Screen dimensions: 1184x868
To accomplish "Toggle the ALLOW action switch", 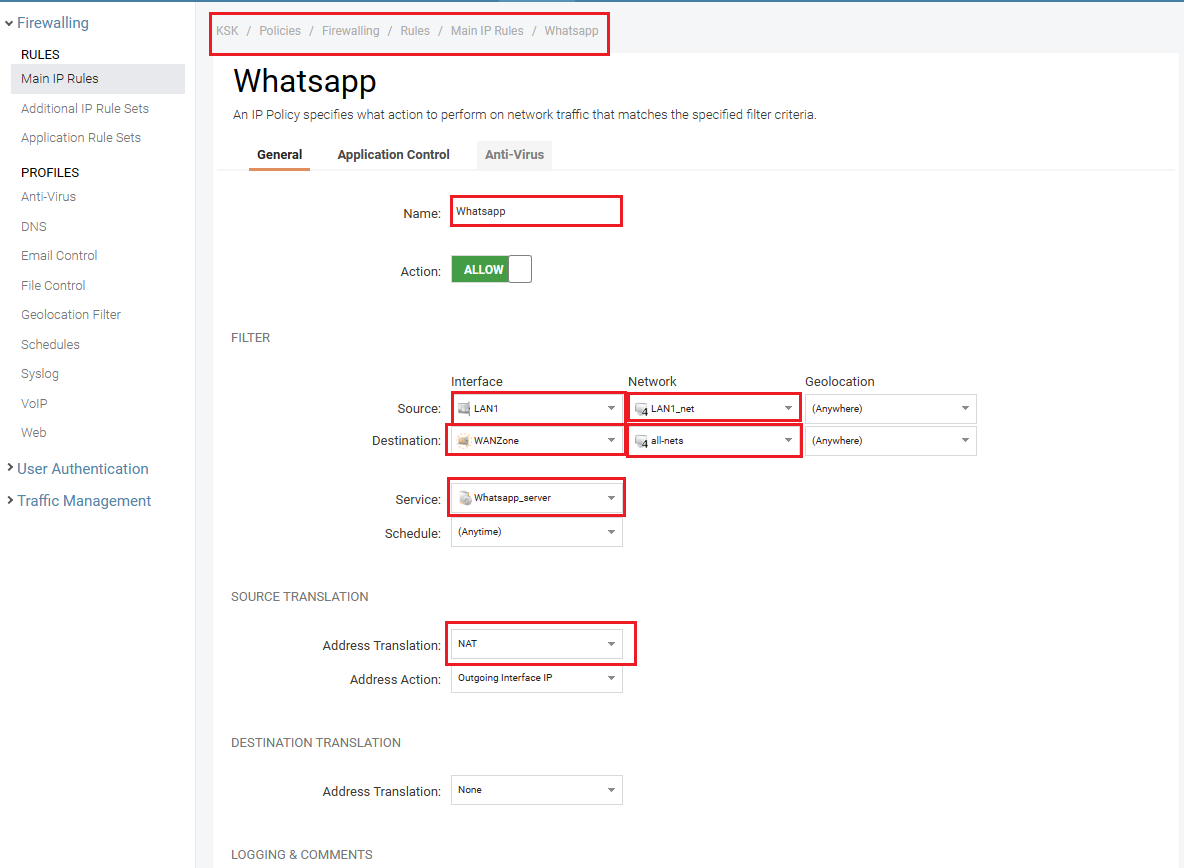I will click(491, 270).
